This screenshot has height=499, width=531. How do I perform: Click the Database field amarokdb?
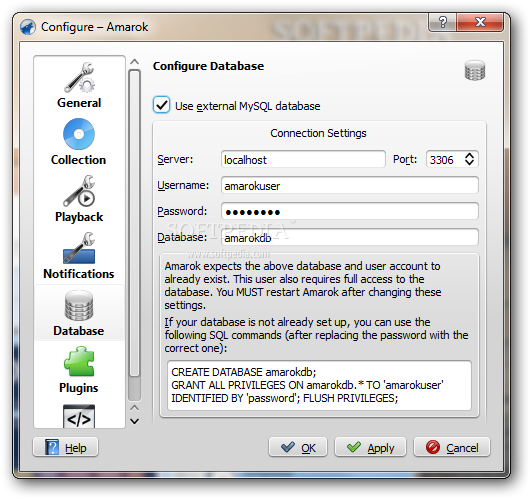click(x=349, y=237)
